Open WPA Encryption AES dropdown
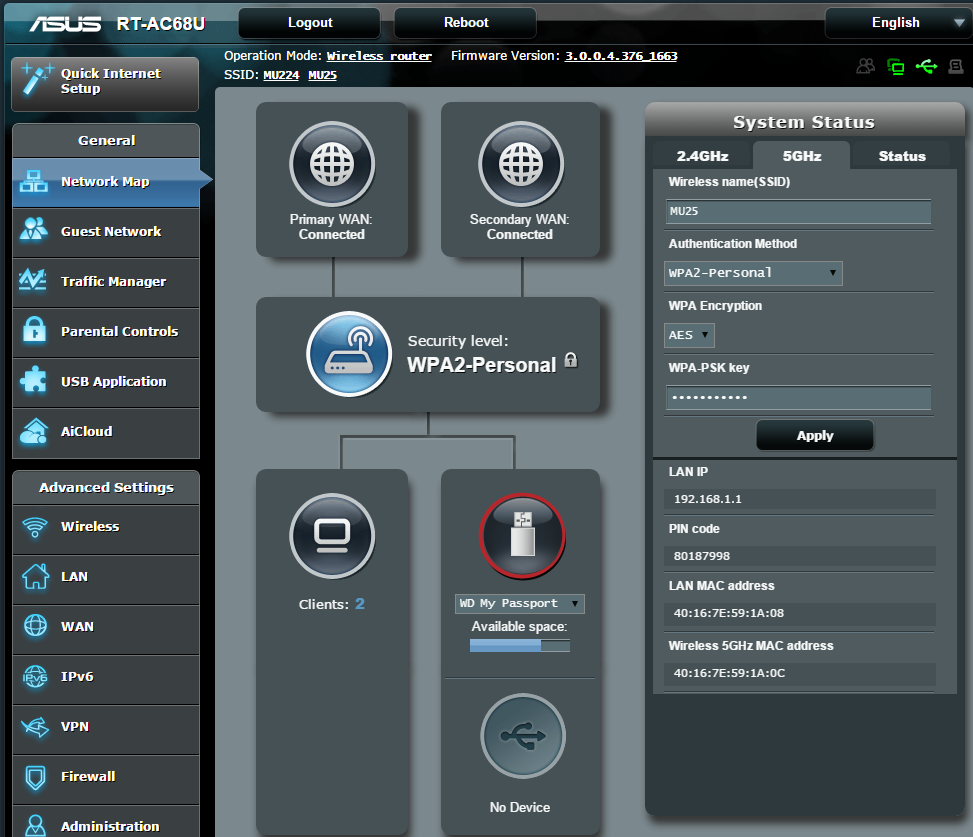Screen dimensions: 973x837 (689, 335)
